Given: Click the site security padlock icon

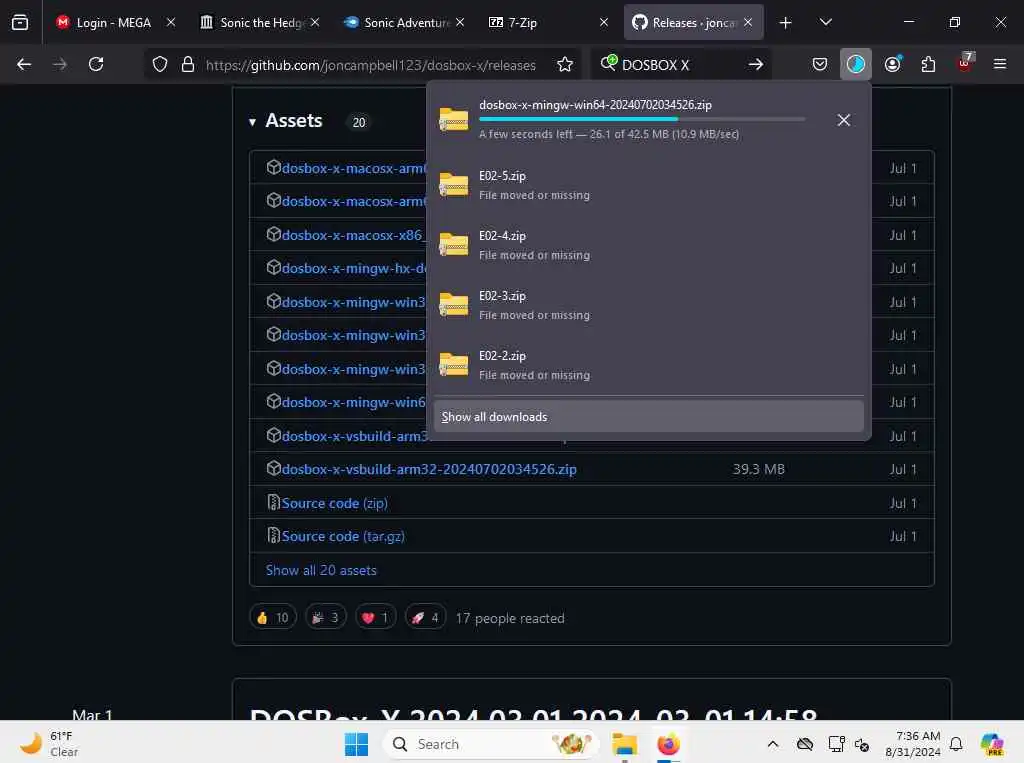Looking at the screenshot, I should [187, 64].
